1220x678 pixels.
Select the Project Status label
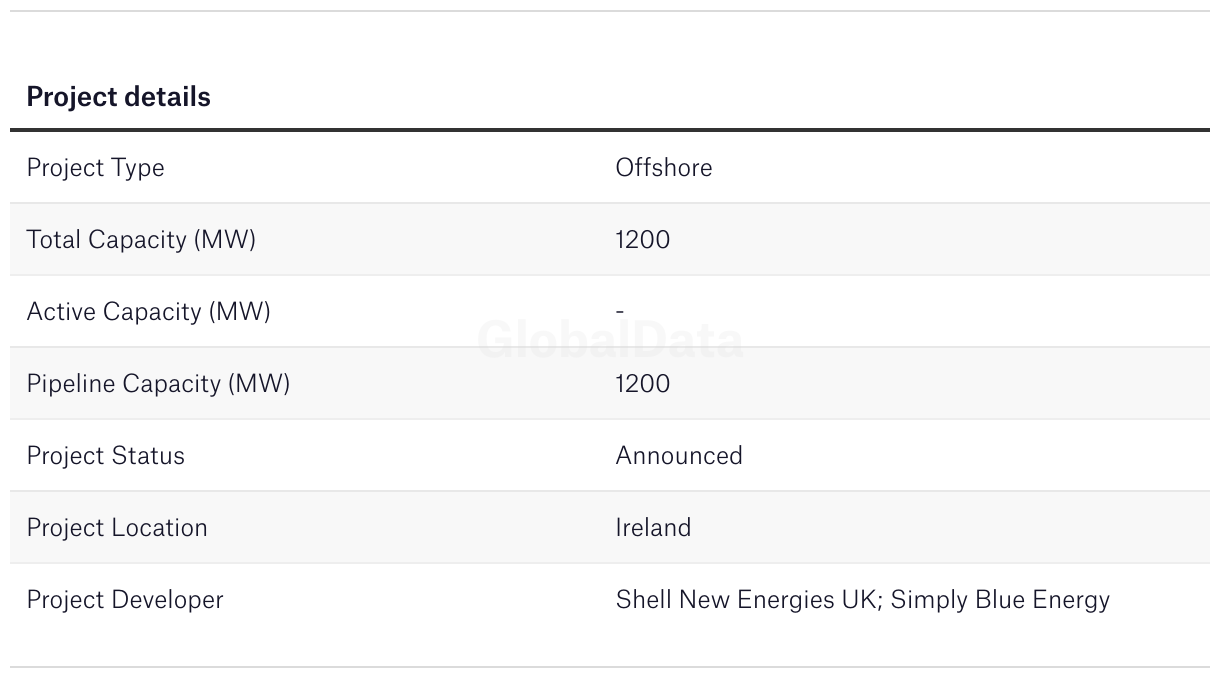point(106,456)
